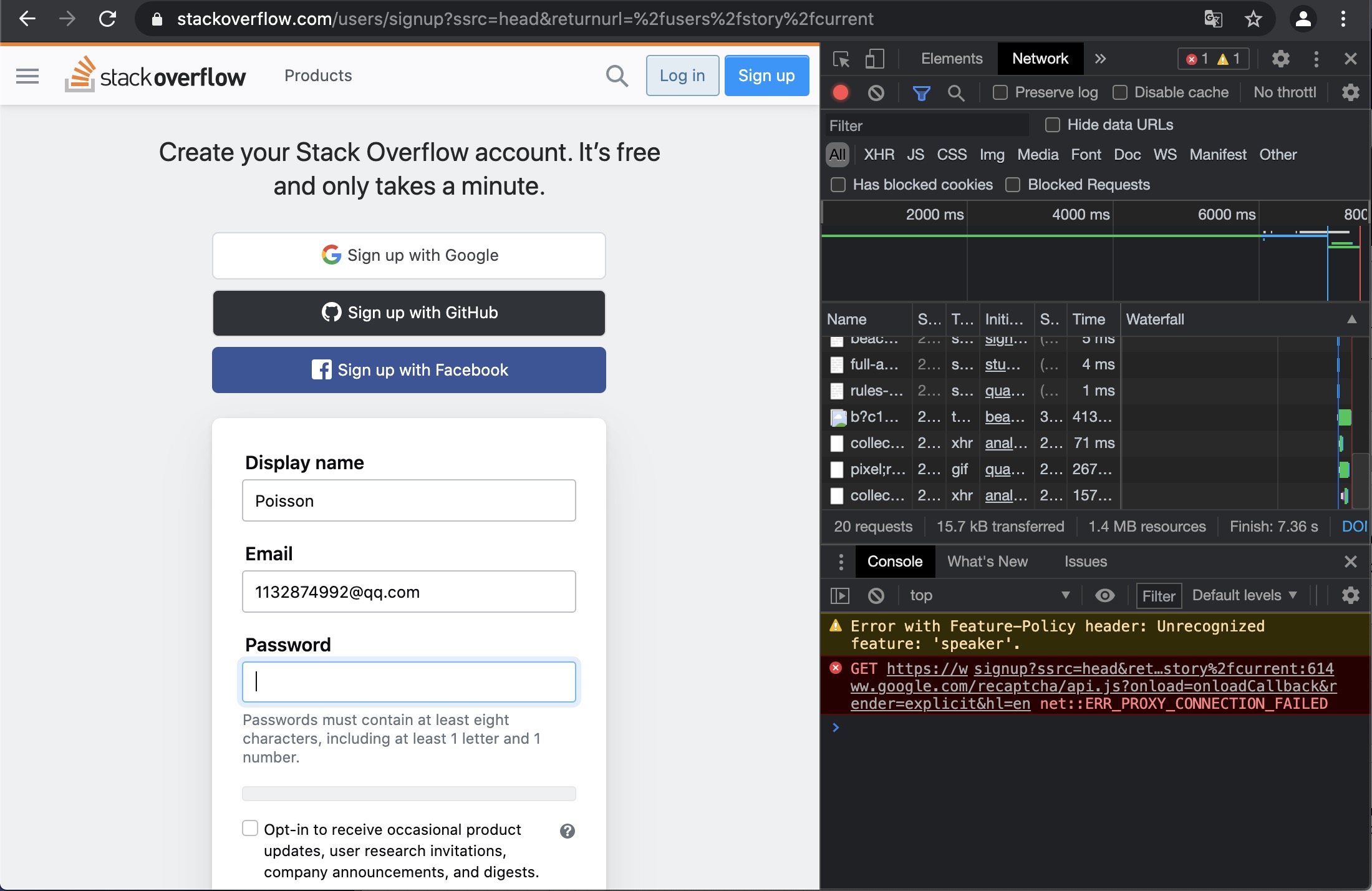Toggle the device toolbar icon
Viewport: 1372px width, 891px height.
pos(874,59)
